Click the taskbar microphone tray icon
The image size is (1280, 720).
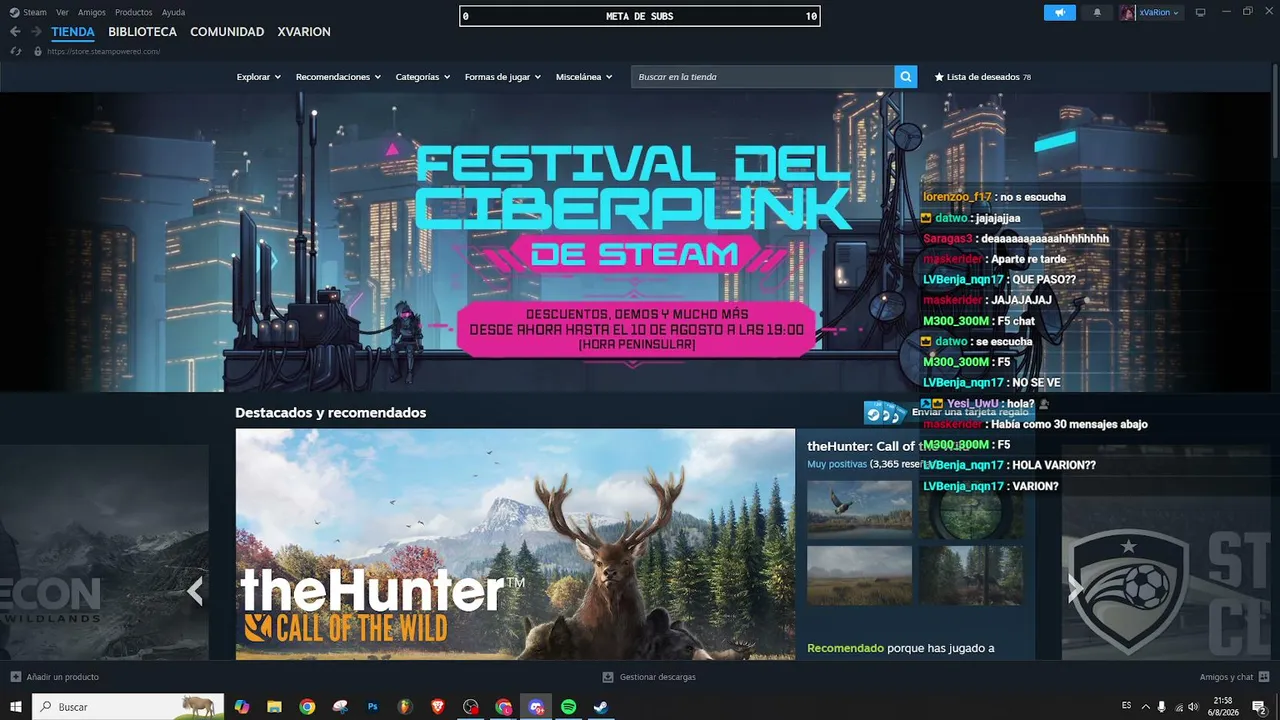[x=1161, y=707]
